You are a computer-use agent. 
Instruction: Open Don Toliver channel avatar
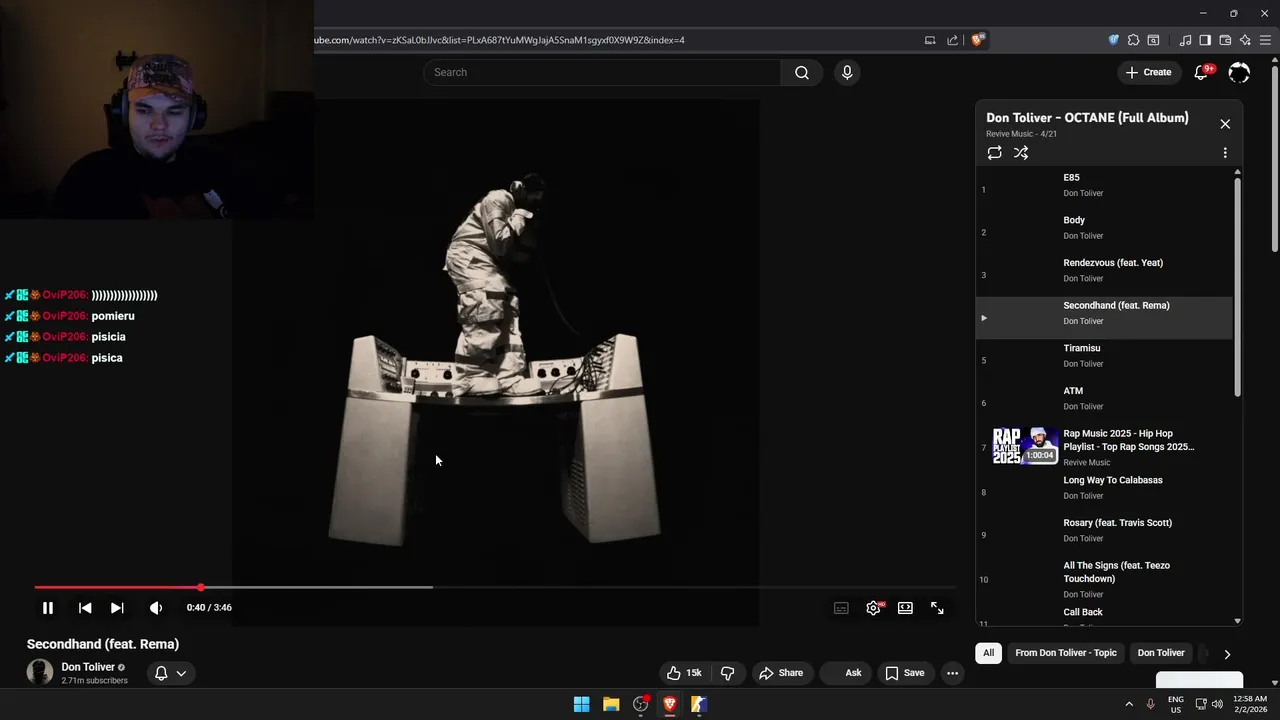(x=40, y=672)
